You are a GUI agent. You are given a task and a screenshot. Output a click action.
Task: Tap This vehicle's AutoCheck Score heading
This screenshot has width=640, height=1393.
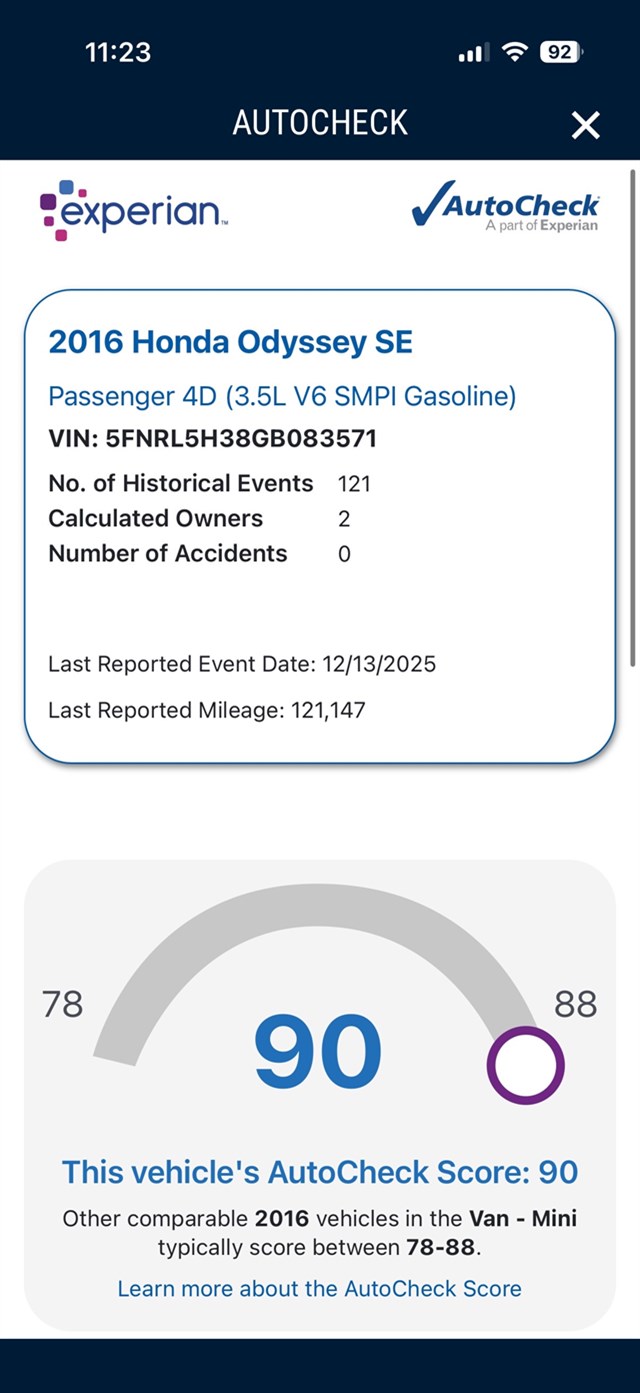click(320, 1172)
